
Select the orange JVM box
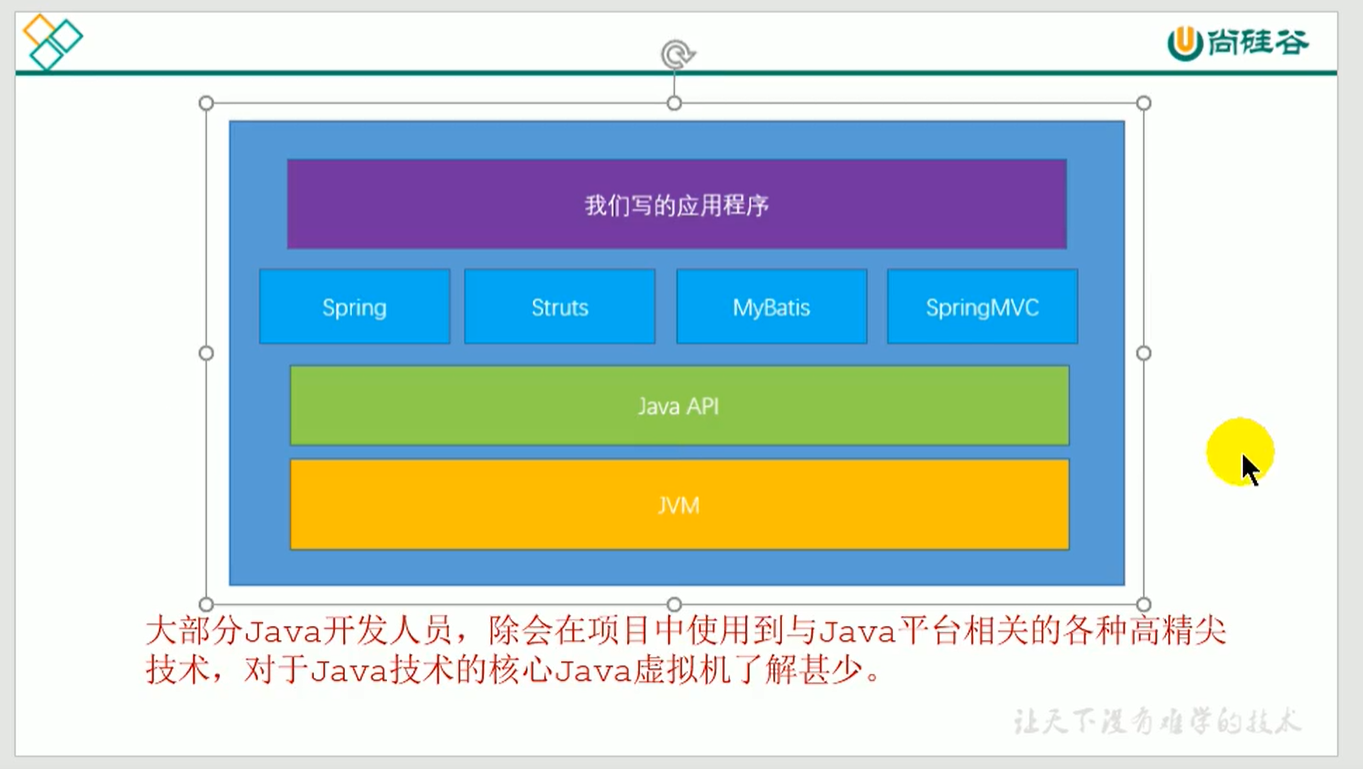[679, 504]
